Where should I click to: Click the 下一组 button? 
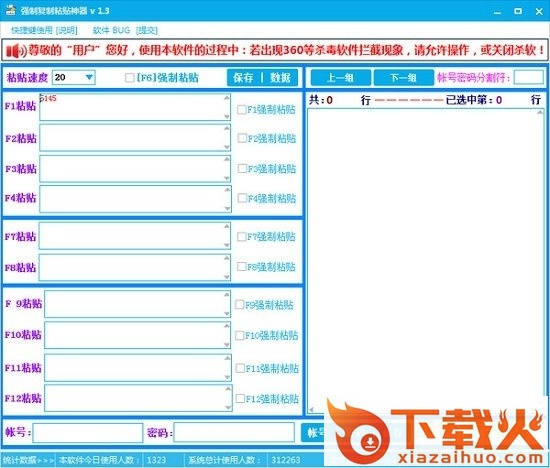[x=403, y=78]
